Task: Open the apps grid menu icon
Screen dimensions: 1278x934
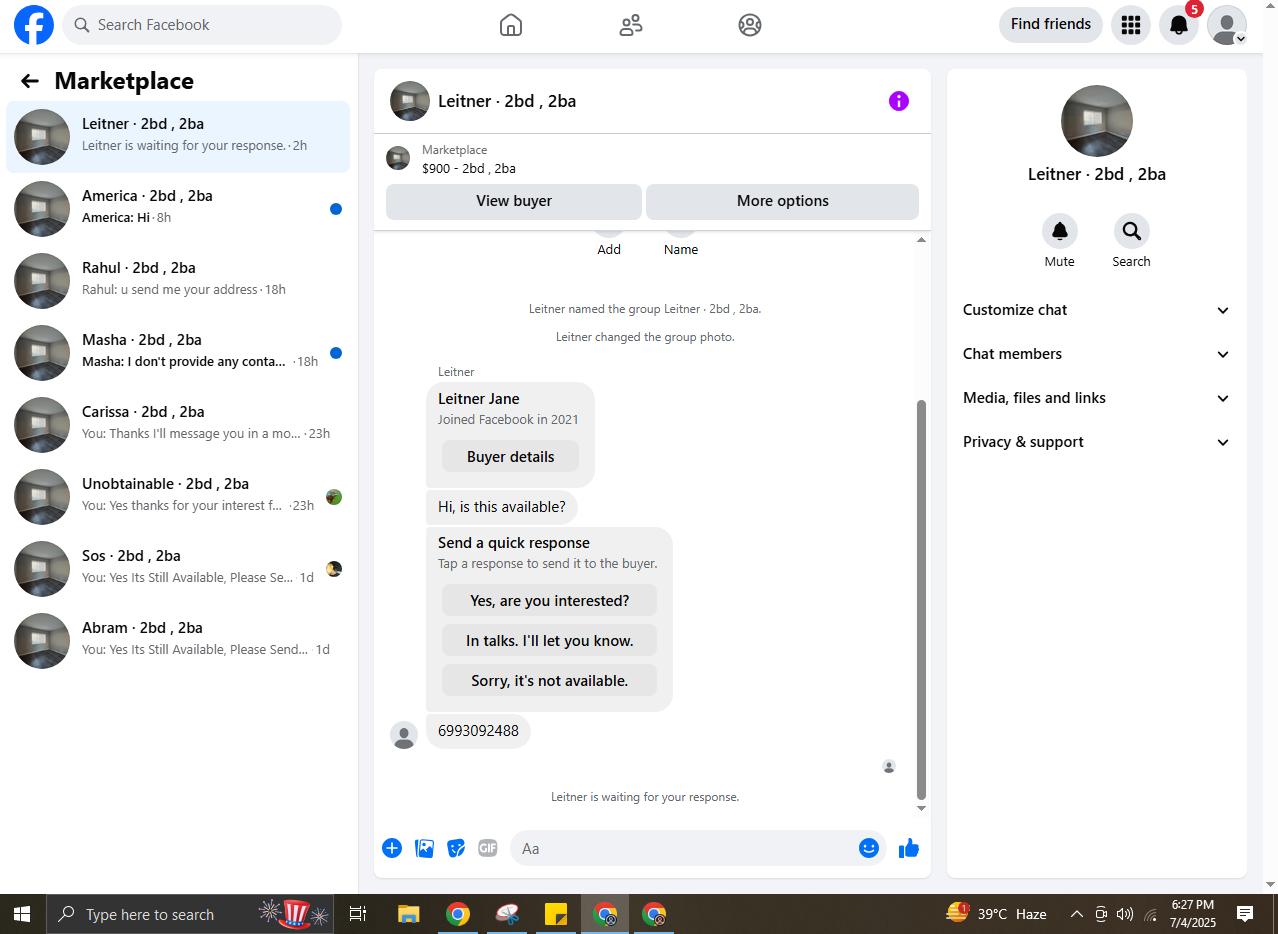Action: (x=1131, y=25)
